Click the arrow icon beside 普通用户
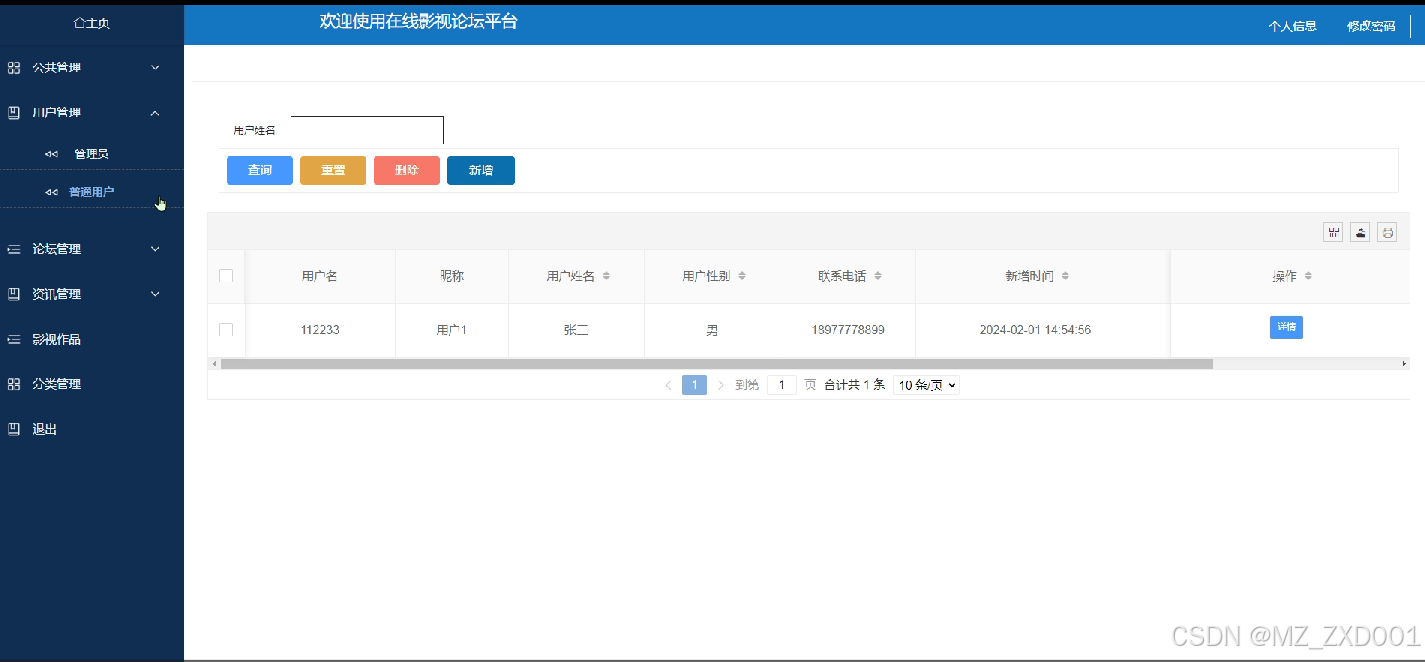The width and height of the screenshot is (1425, 662). [51, 192]
